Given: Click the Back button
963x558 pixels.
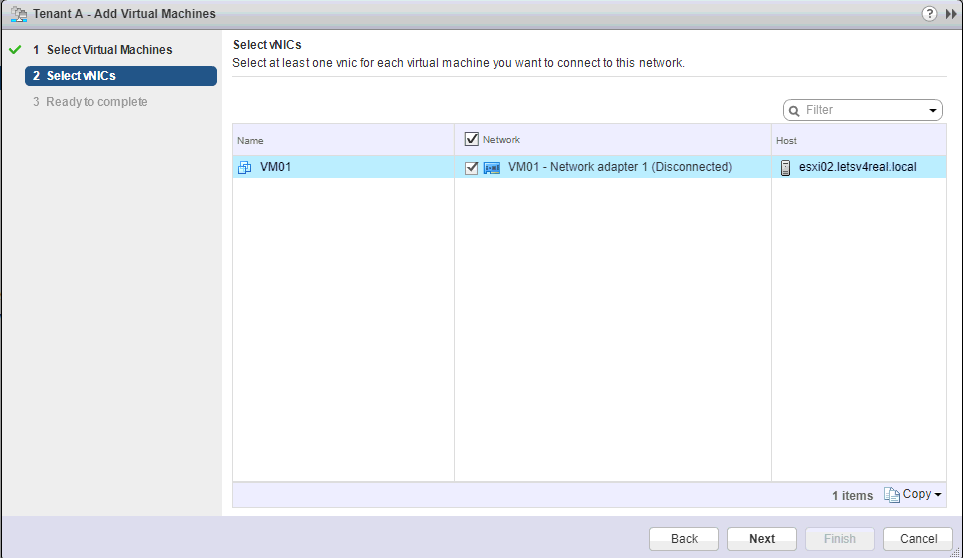Looking at the screenshot, I should click(x=684, y=539).
